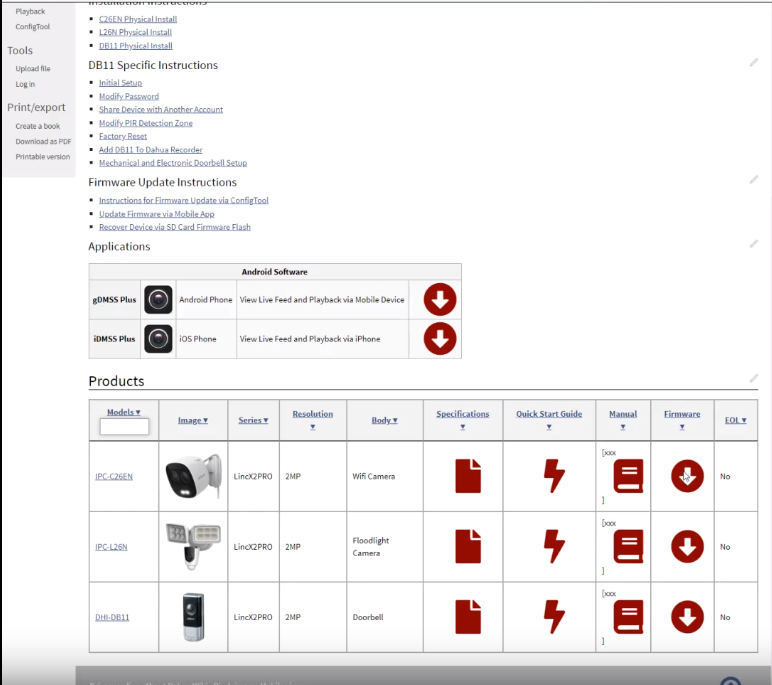Sort table by EOL column

coord(736,420)
